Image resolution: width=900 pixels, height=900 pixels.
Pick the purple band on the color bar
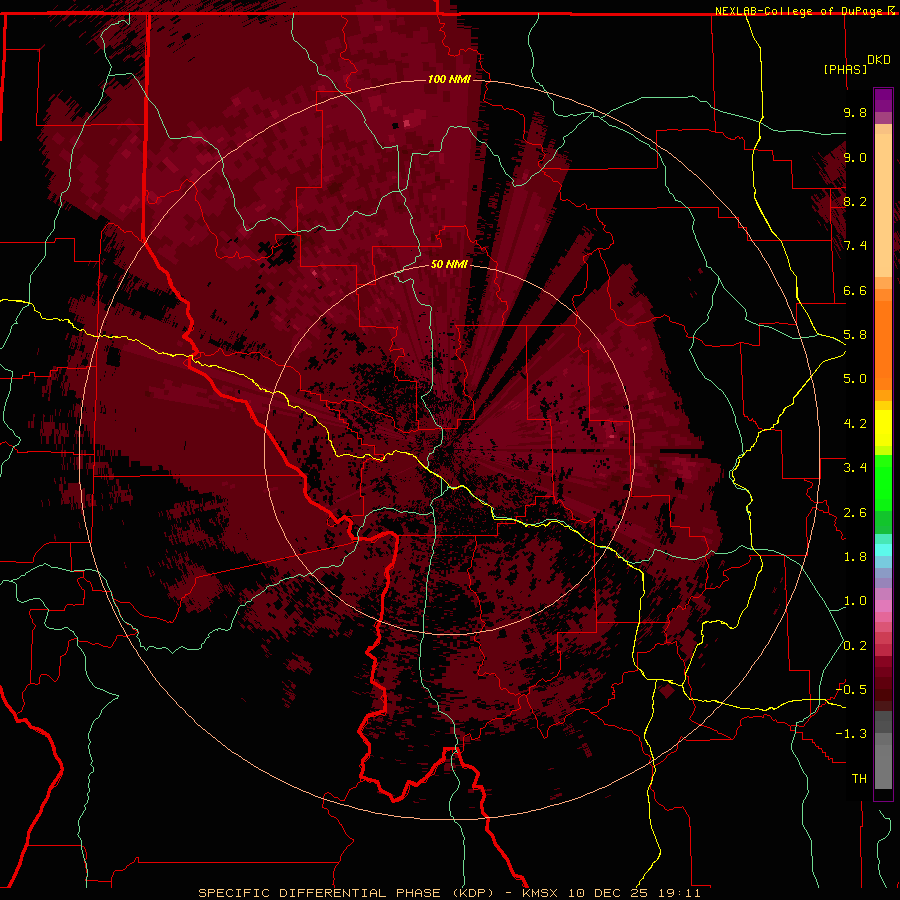[883, 100]
